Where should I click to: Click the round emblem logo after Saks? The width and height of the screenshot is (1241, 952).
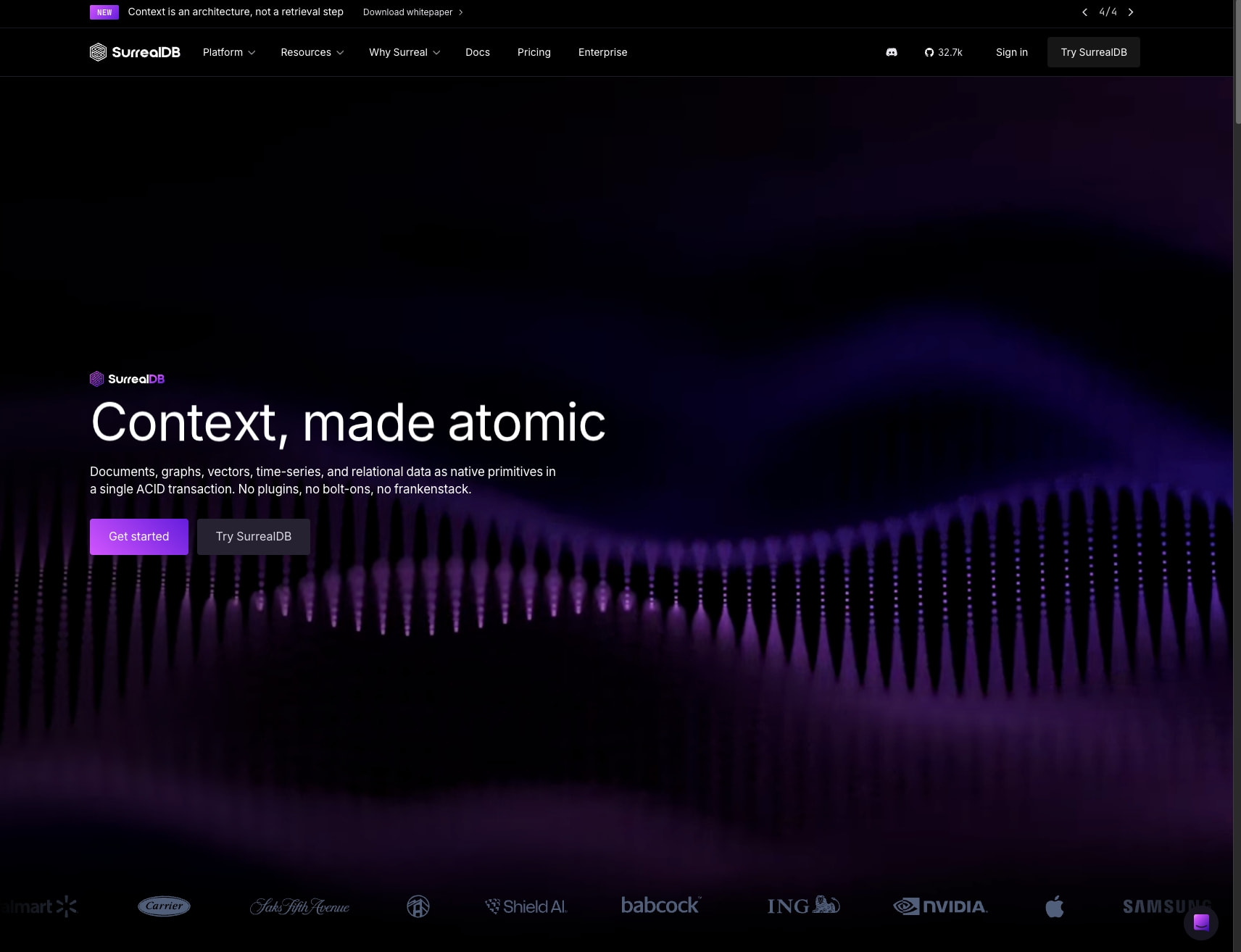pos(418,906)
